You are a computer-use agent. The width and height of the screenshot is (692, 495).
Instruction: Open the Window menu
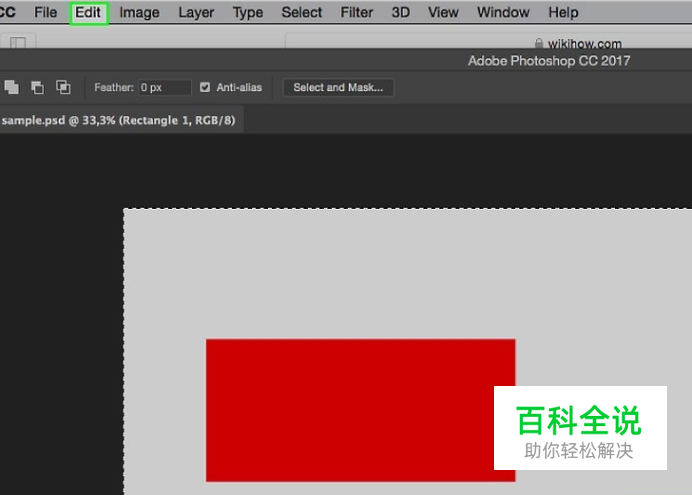(x=503, y=12)
